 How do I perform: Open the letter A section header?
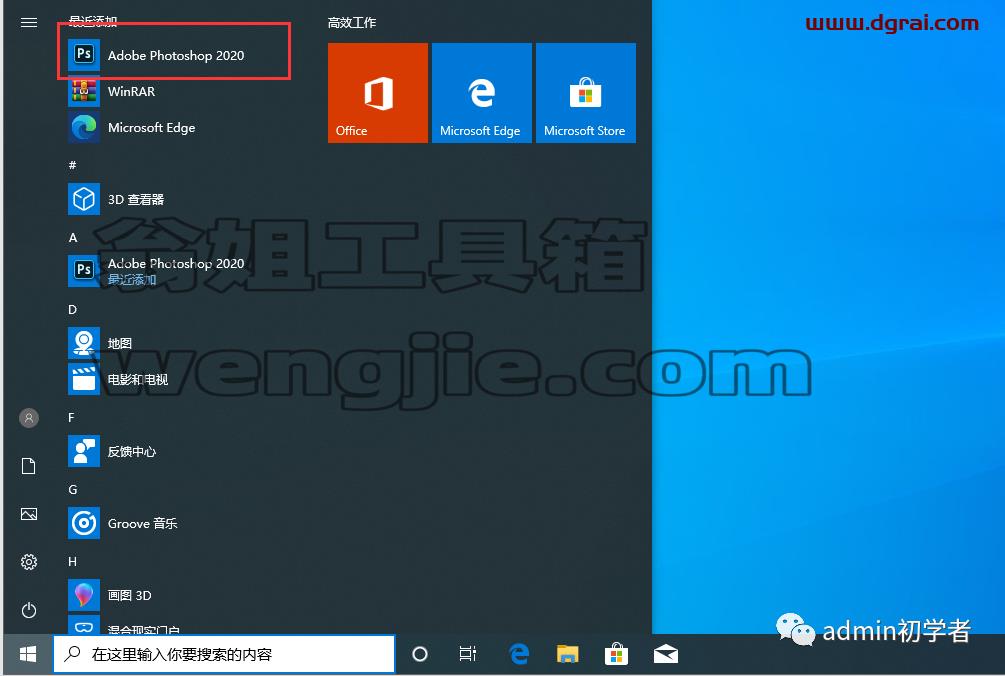pyautogui.click(x=73, y=238)
